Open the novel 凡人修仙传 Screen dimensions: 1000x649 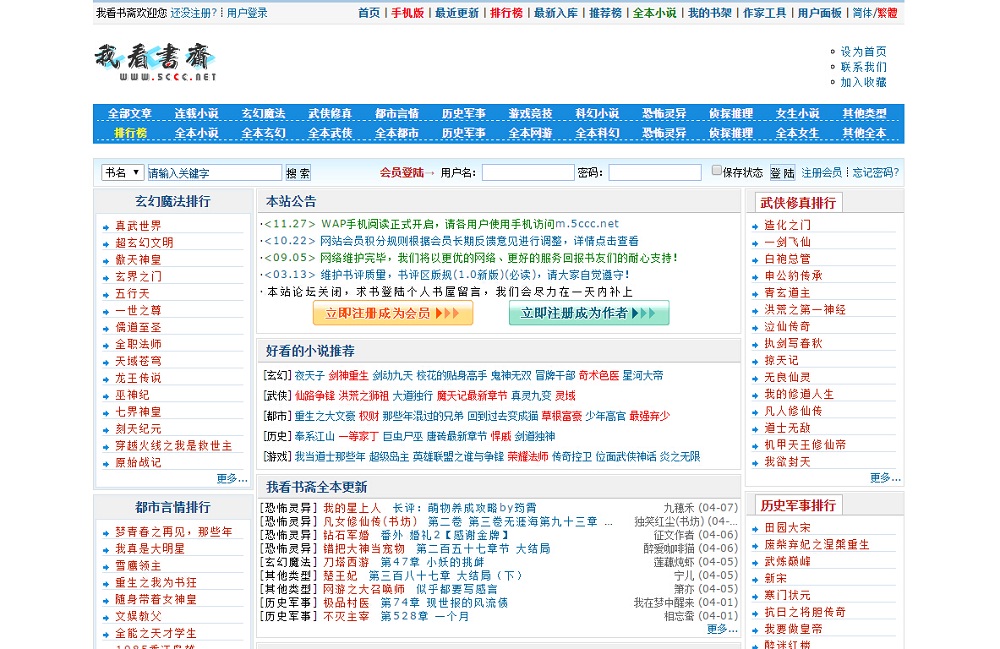pos(793,411)
